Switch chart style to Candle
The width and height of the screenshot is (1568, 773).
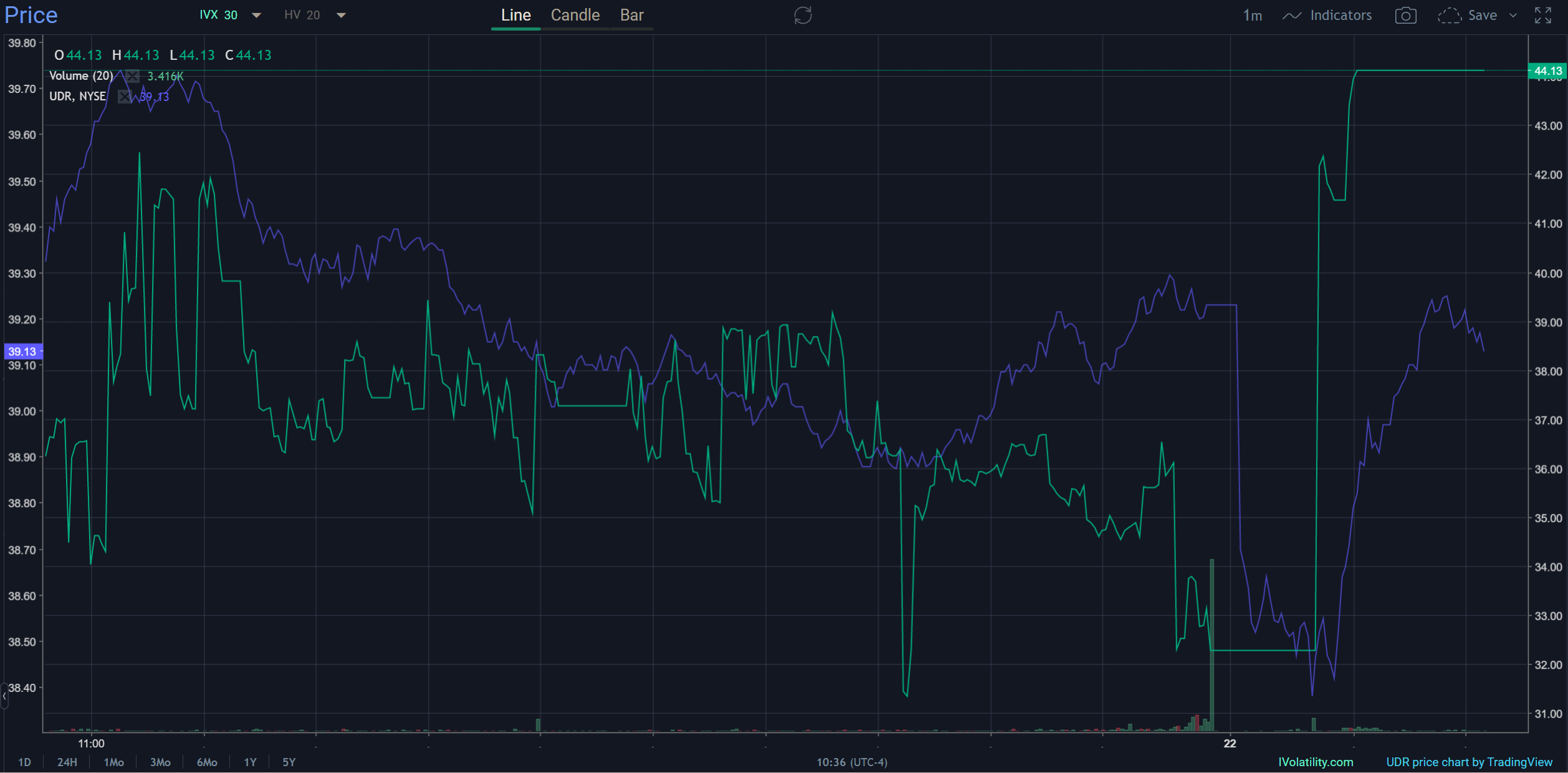pyautogui.click(x=575, y=16)
